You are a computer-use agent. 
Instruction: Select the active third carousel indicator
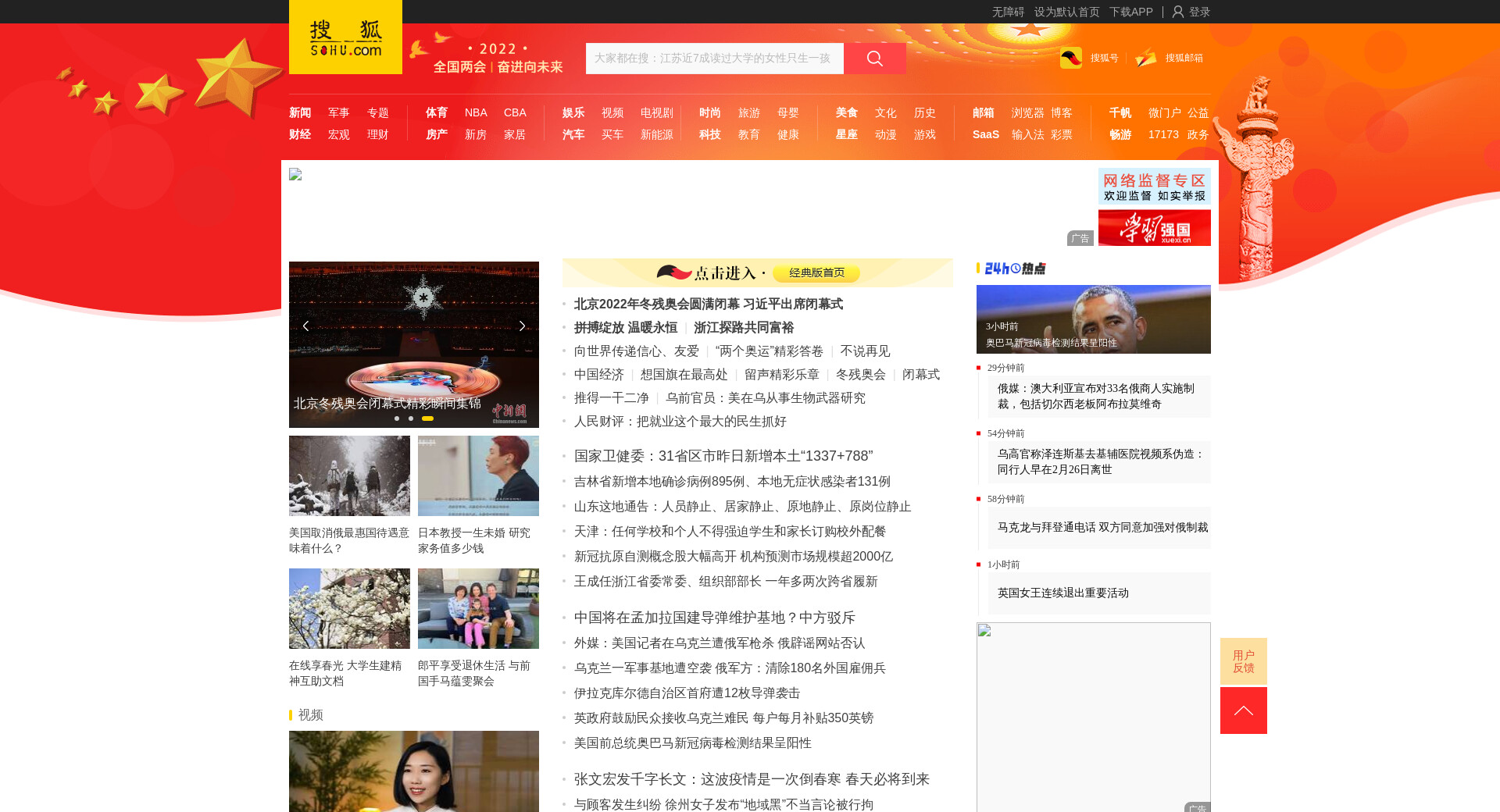[x=427, y=418]
